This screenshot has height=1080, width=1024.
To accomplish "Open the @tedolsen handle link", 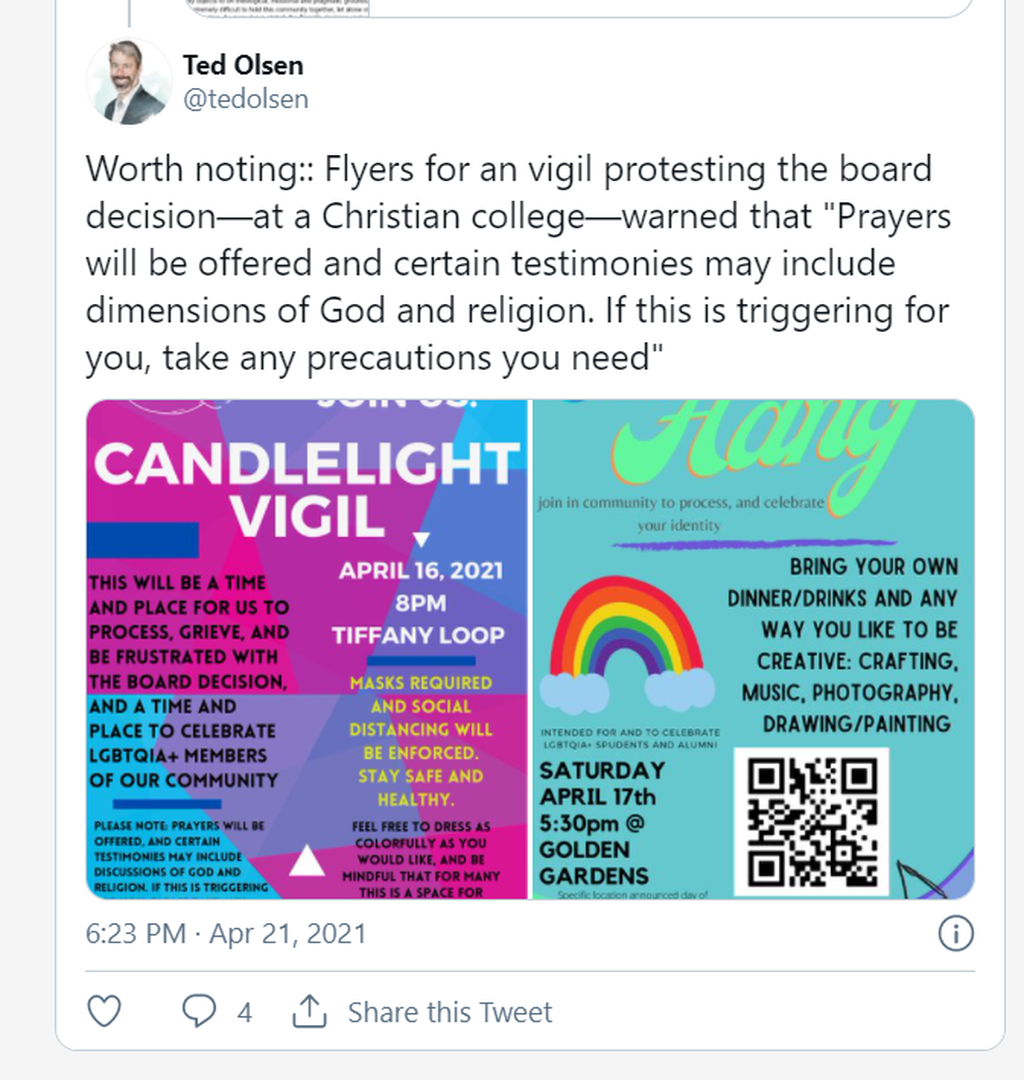I will (x=245, y=99).
